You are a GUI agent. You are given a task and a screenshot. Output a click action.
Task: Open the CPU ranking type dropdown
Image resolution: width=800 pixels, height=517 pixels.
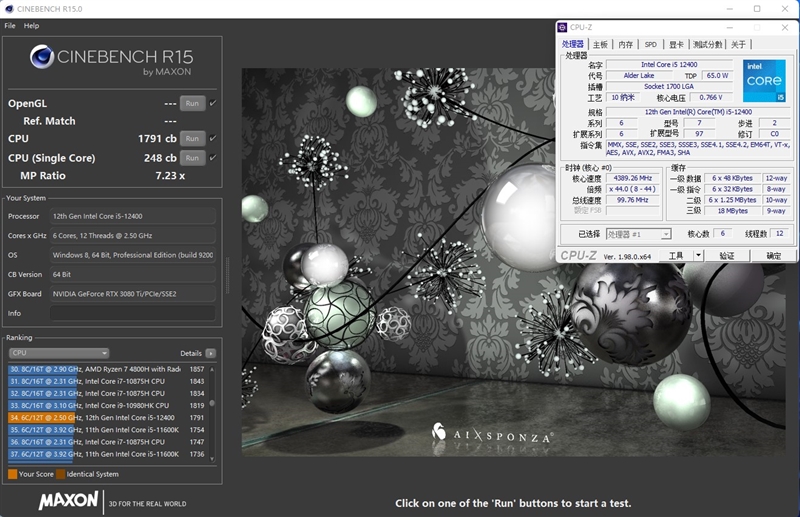[x=59, y=353]
